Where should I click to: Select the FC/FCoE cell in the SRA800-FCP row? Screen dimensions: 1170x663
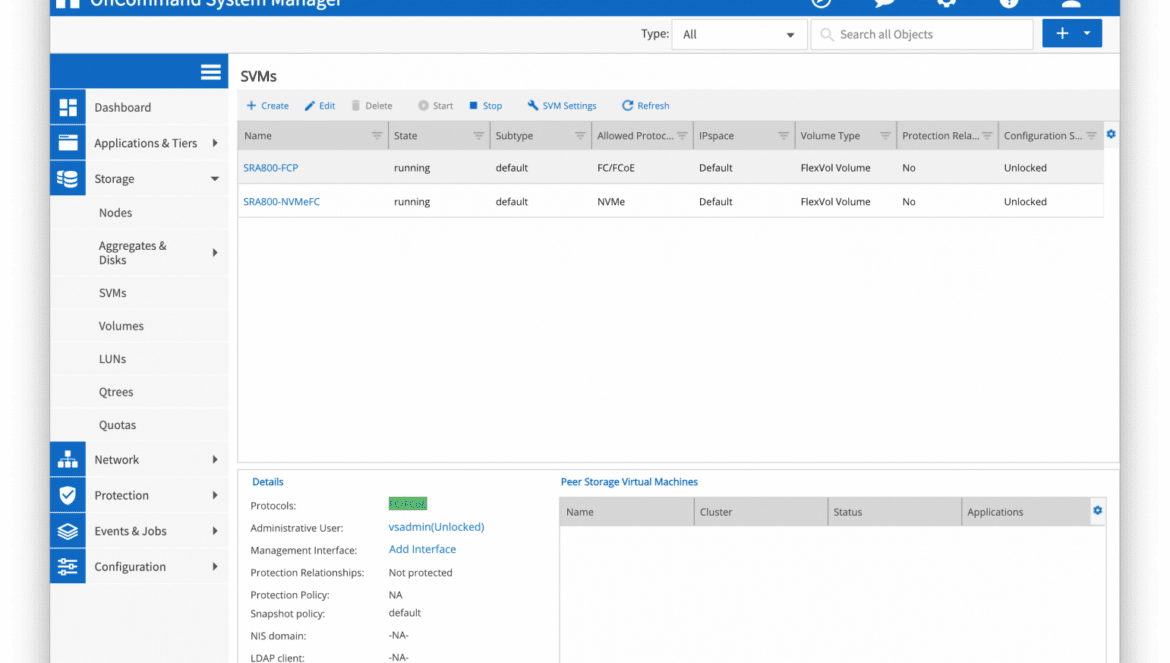(x=616, y=168)
